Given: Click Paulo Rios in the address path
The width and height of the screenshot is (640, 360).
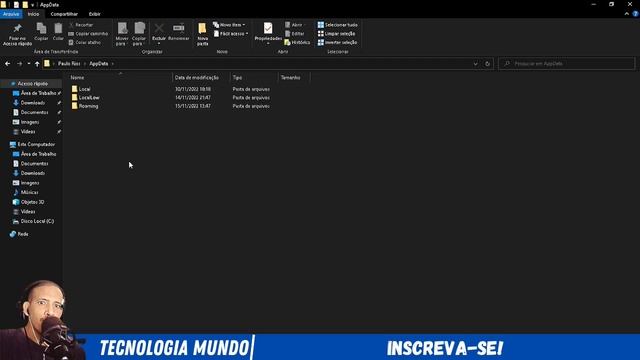Looking at the screenshot, I should coord(69,64).
